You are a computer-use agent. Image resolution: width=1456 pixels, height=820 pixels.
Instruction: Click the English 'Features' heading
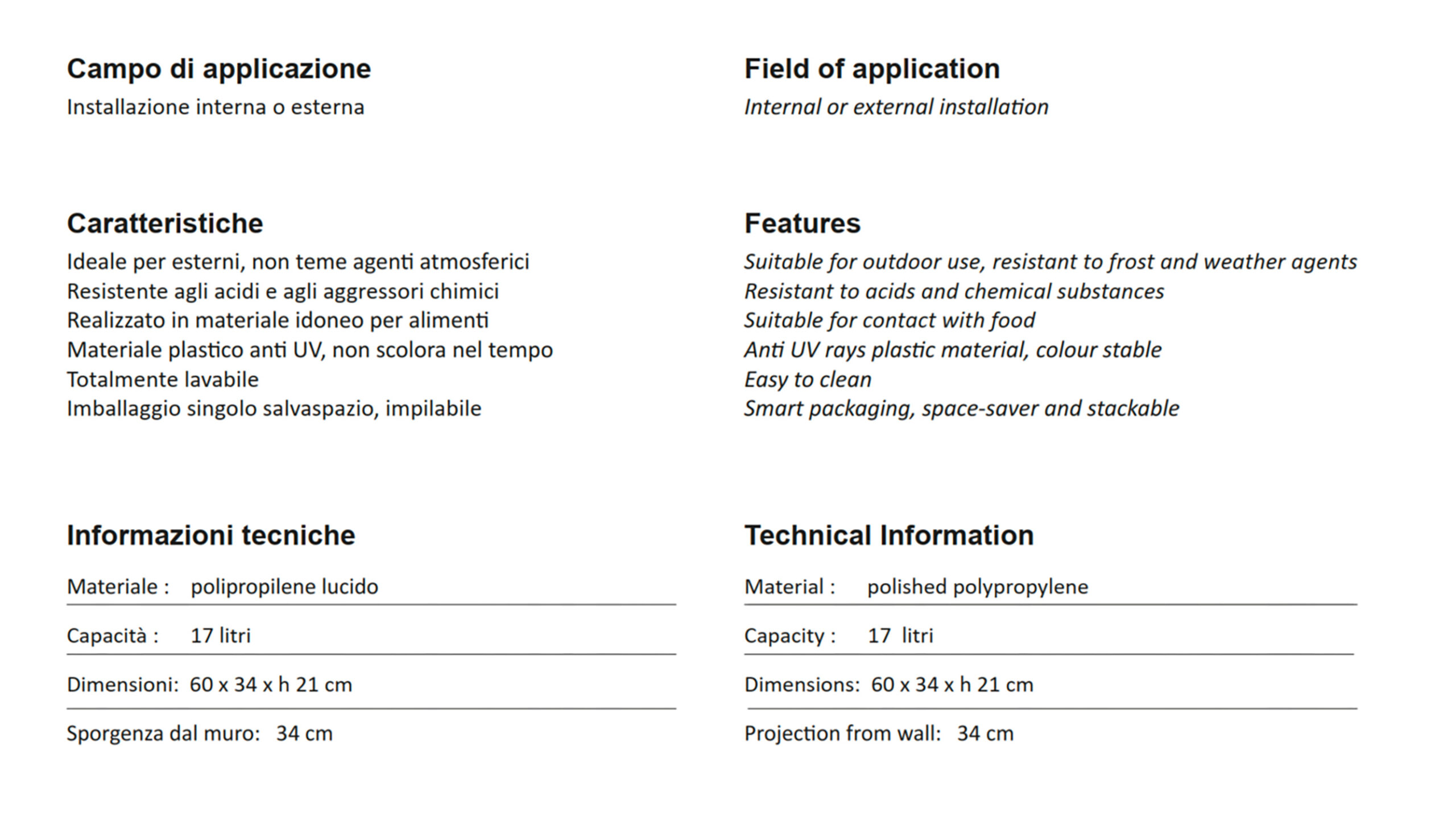(x=803, y=224)
